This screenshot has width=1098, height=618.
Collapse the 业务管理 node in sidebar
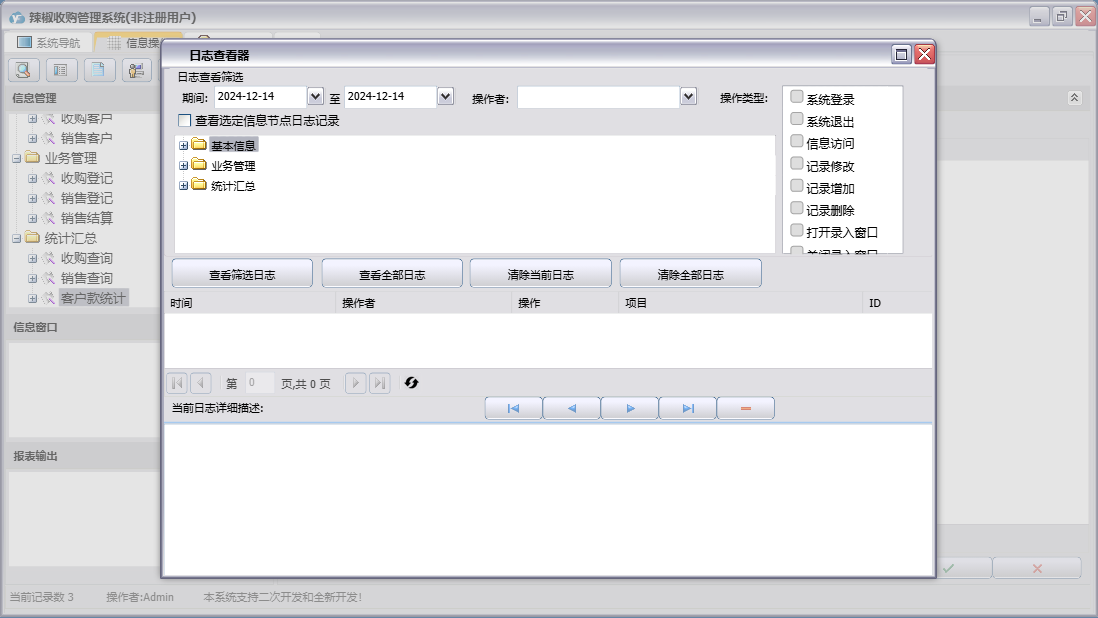coord(16,159)
